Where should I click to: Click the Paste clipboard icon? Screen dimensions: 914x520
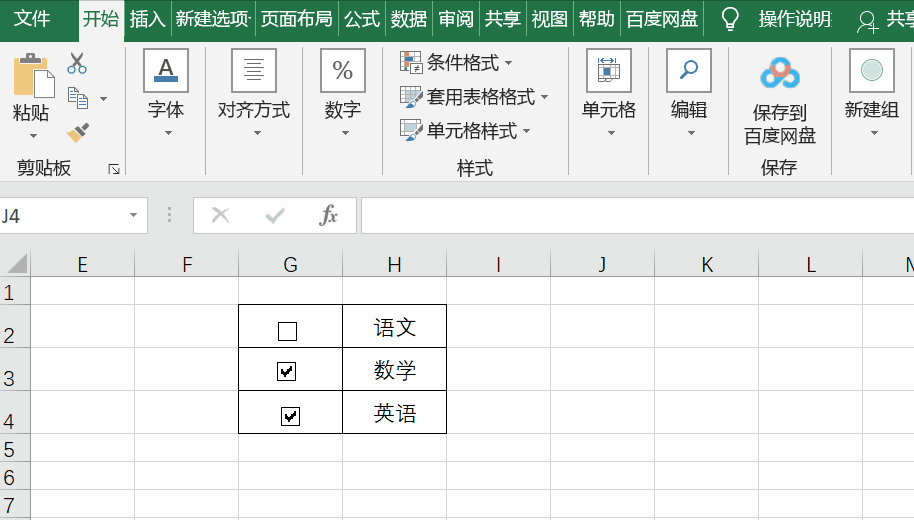pos(33,76)
